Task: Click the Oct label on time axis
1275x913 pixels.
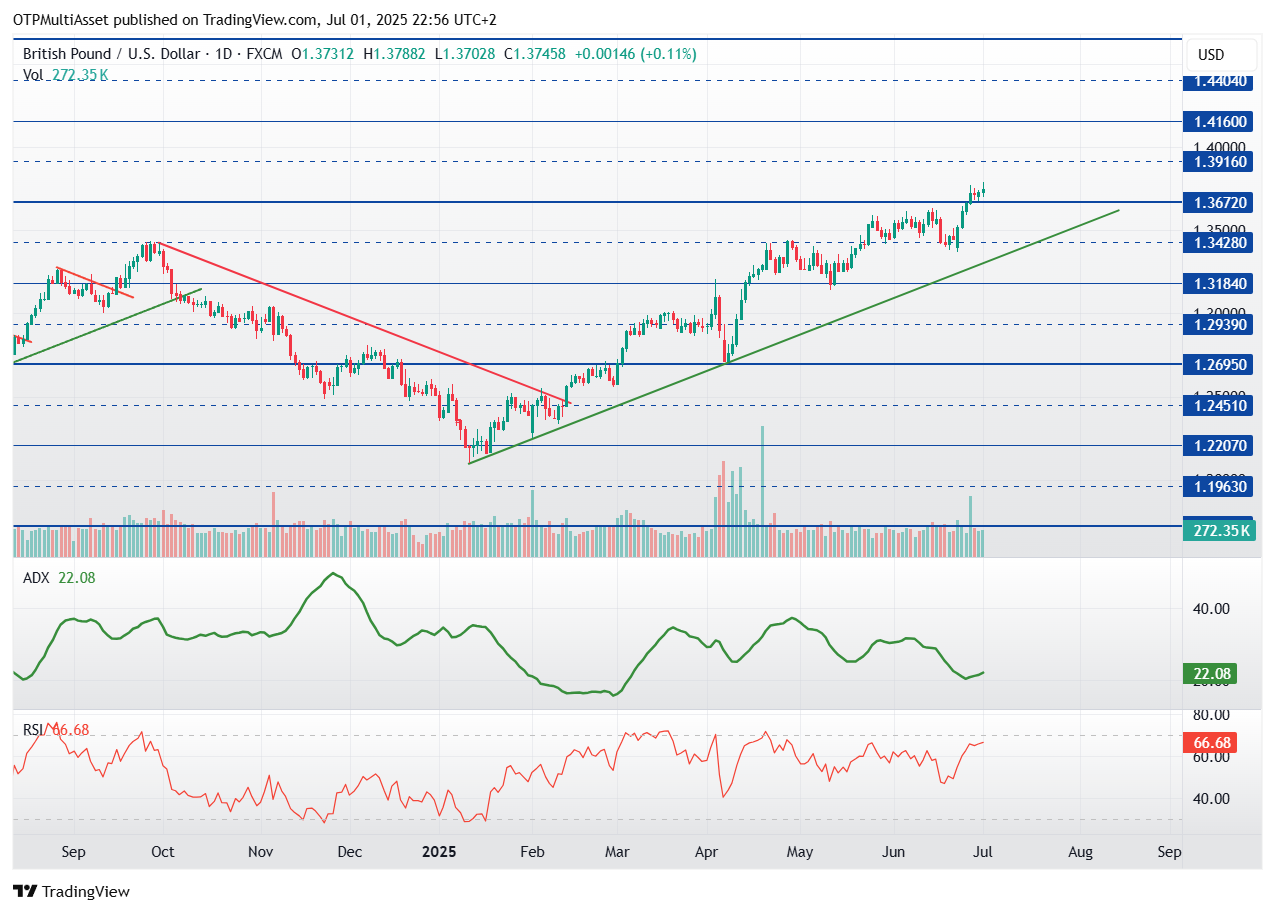Action: (162, 853)
